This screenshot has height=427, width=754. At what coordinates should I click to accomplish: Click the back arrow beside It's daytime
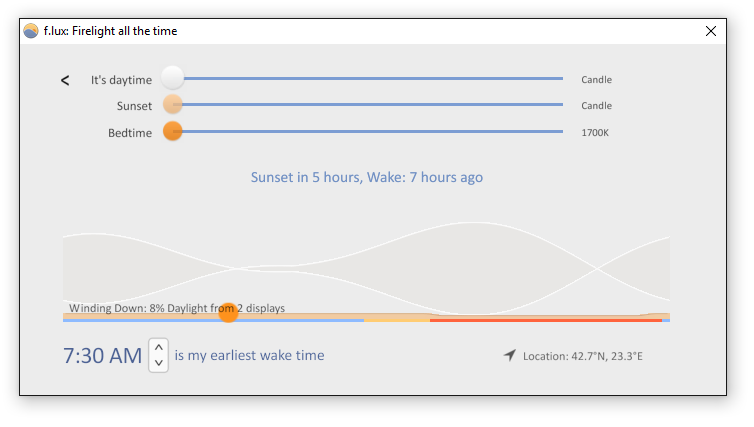coord(65,80)
